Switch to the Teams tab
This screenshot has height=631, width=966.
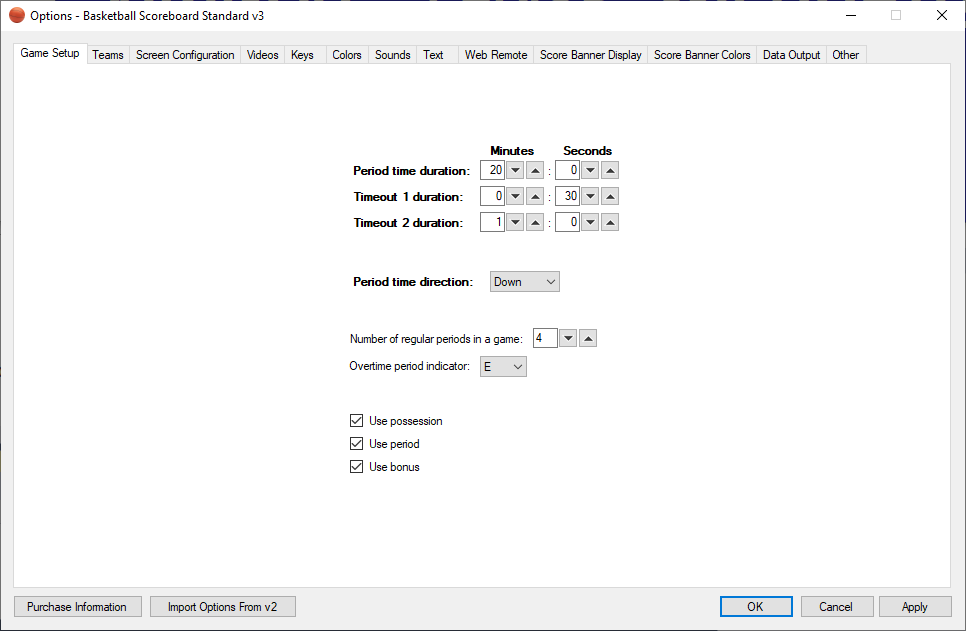pos(108,55)
